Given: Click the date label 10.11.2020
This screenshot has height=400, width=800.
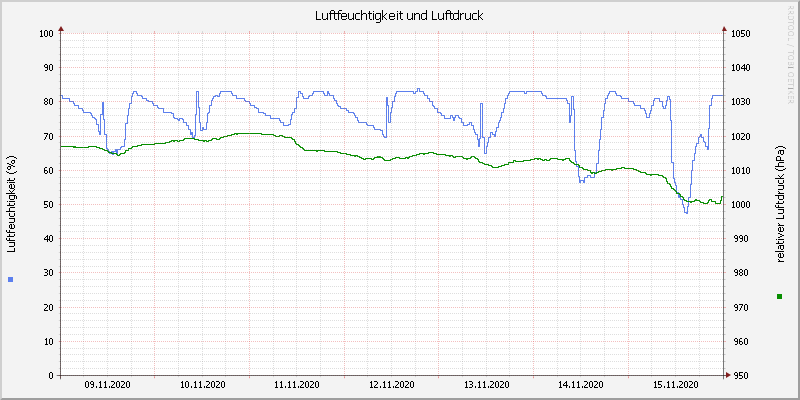Looking at the screenshot, I should point(202,384).
